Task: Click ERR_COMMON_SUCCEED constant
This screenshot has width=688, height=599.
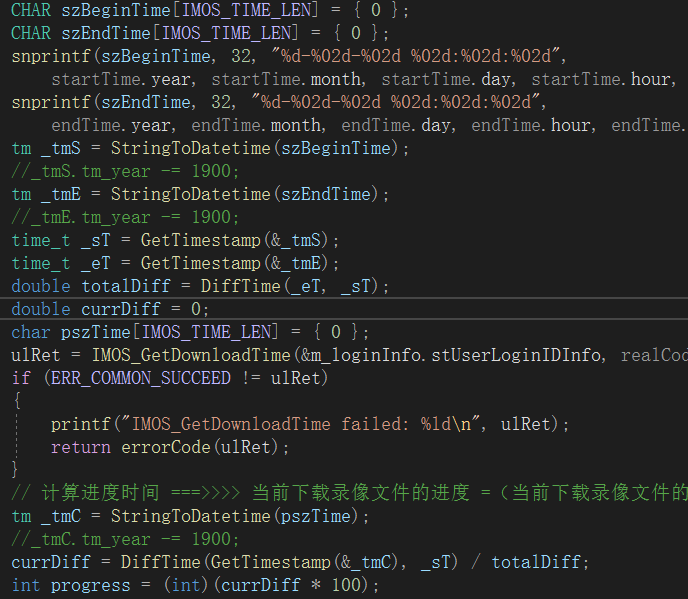Action: pyautogui.click(x=140, y=378)
